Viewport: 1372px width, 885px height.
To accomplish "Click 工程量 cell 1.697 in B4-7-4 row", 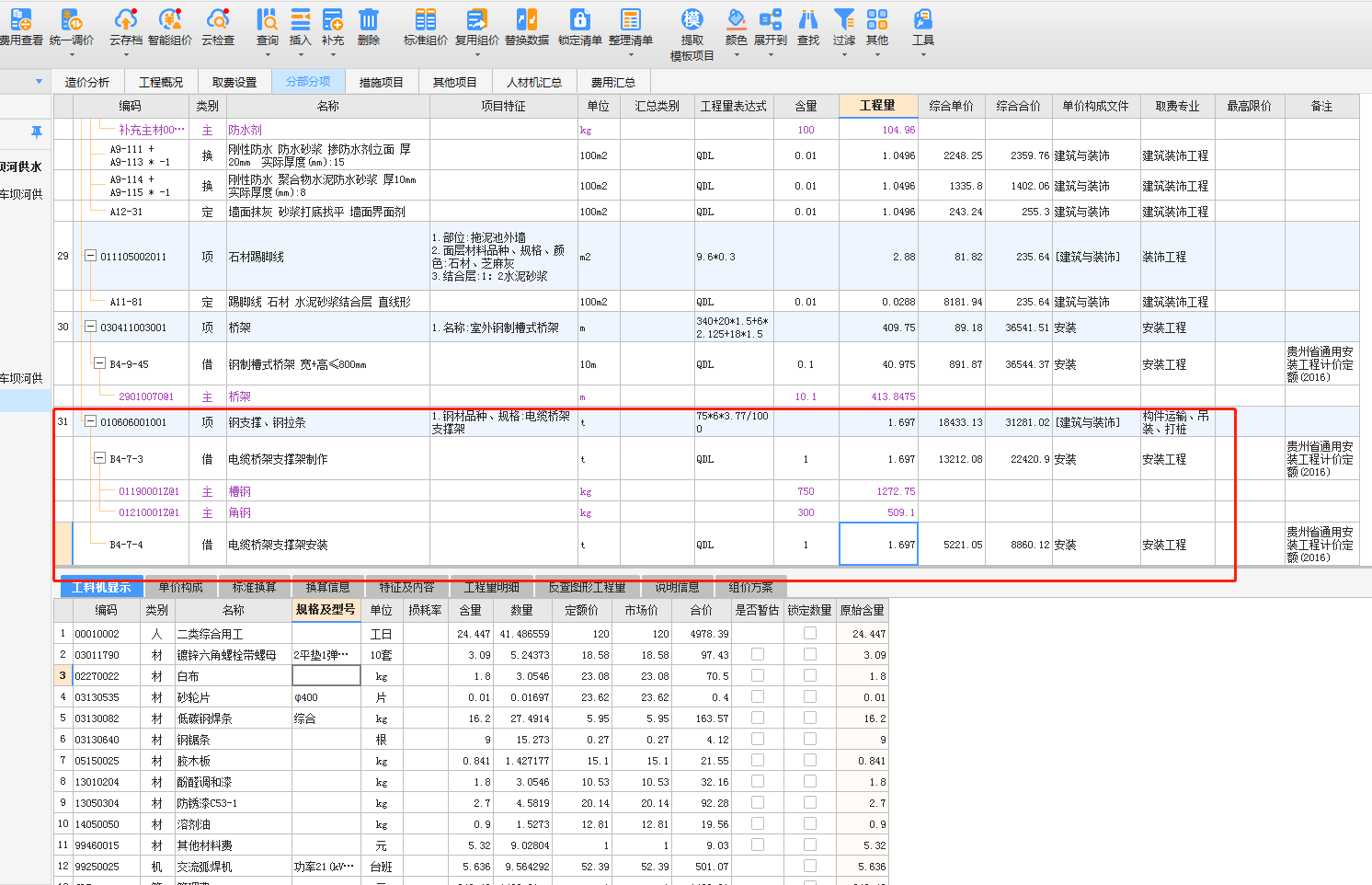I will (878, 544).
